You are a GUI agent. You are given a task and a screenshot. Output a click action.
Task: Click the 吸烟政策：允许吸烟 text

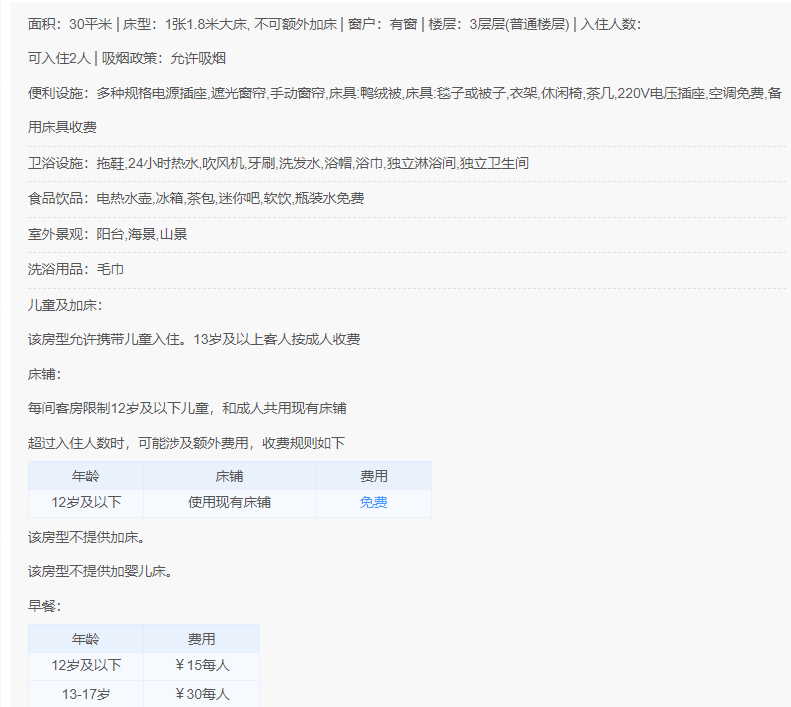click(x=163, y=59)
